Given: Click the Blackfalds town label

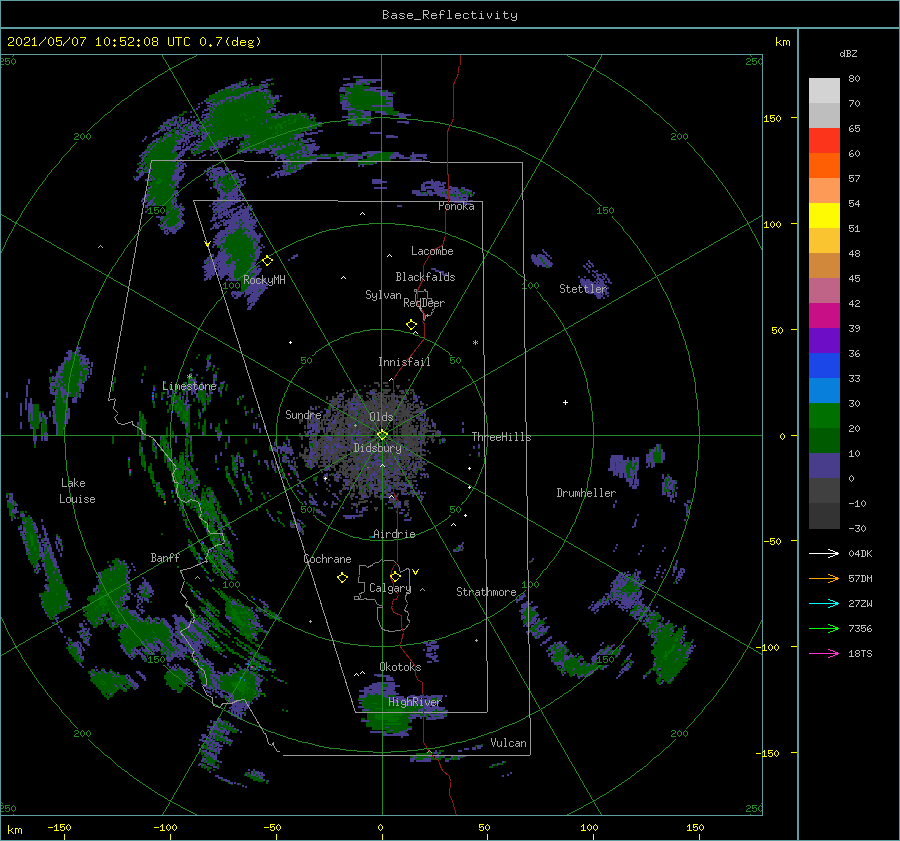Looking at the screenshot, I should 425,277.
